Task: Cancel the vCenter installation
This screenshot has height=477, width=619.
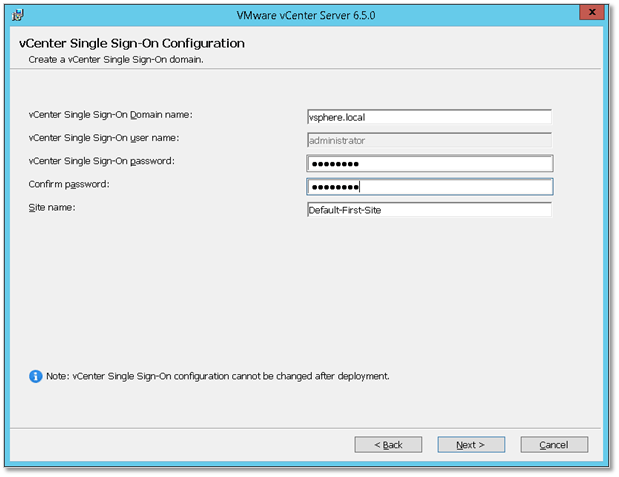Action: 554,445
